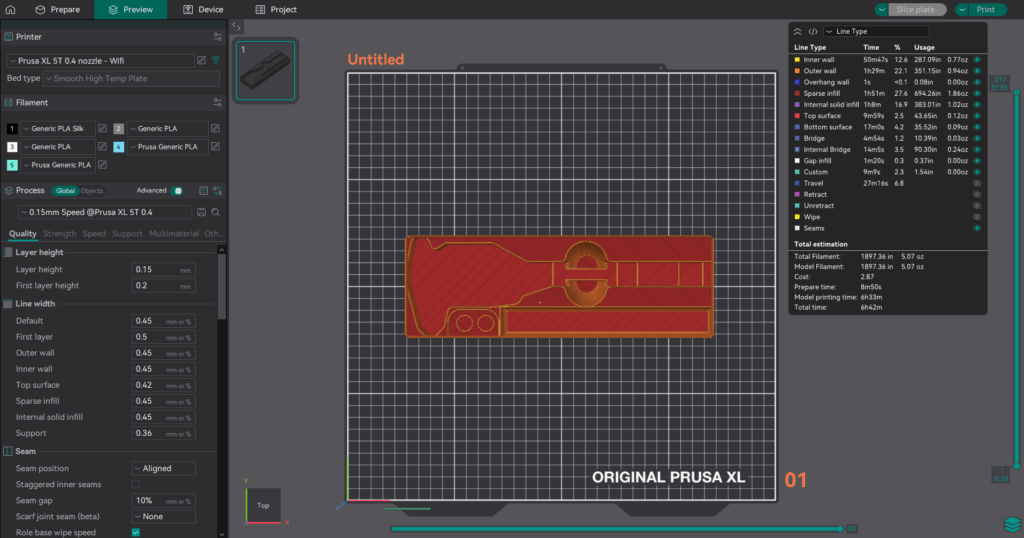Image resolution: width=1024 pixels, height=538 pixels.
Task: Switch to the Prepare tab
Action: tap(57, 9)
